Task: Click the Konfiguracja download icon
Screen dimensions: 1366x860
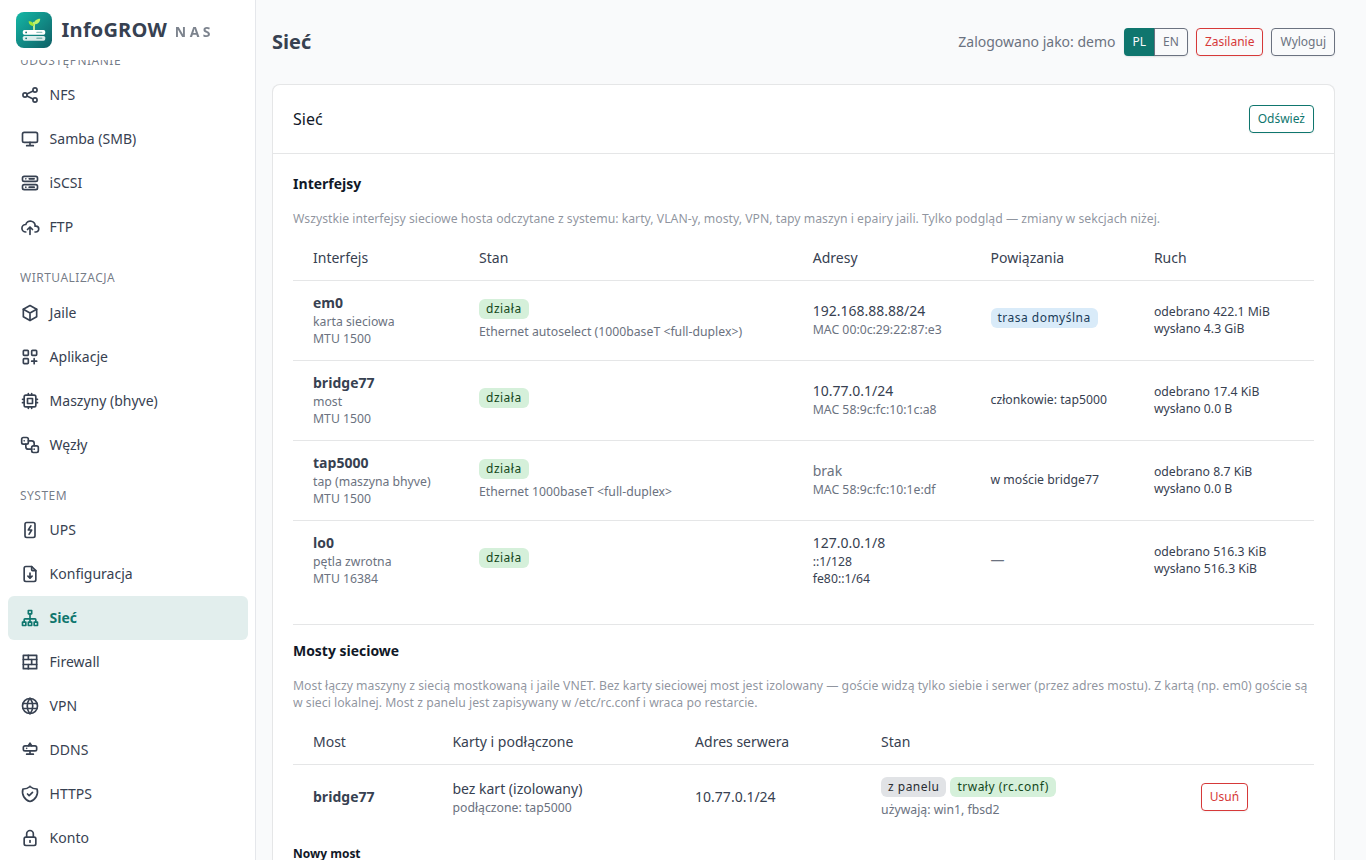Action: [30, 574]
